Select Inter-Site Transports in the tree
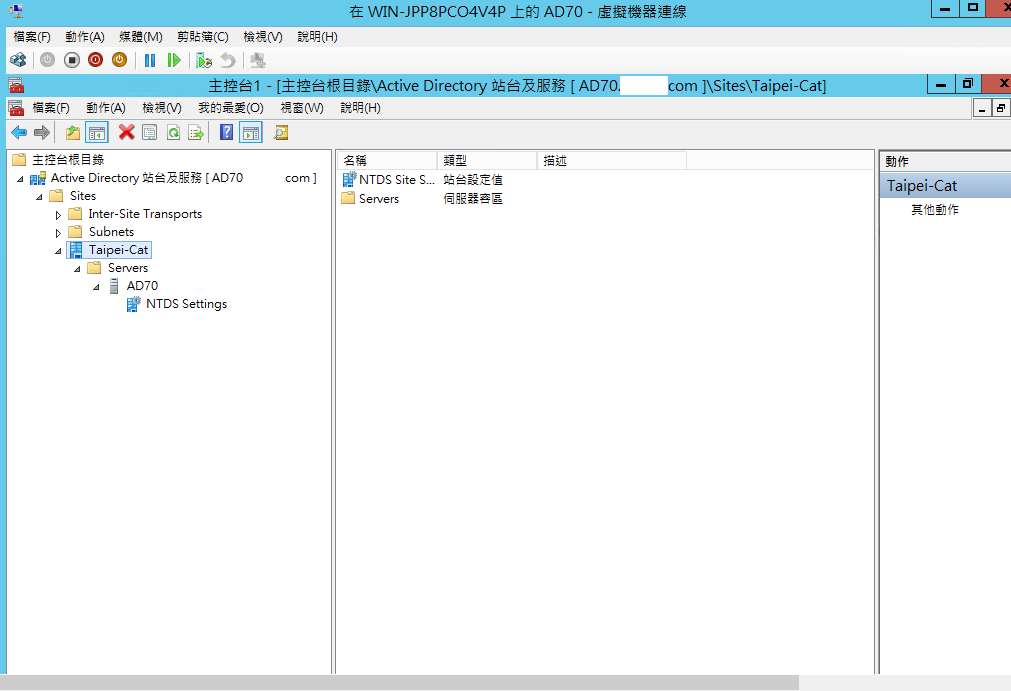This screenshot has height=691, width=1011. [145, 213]
